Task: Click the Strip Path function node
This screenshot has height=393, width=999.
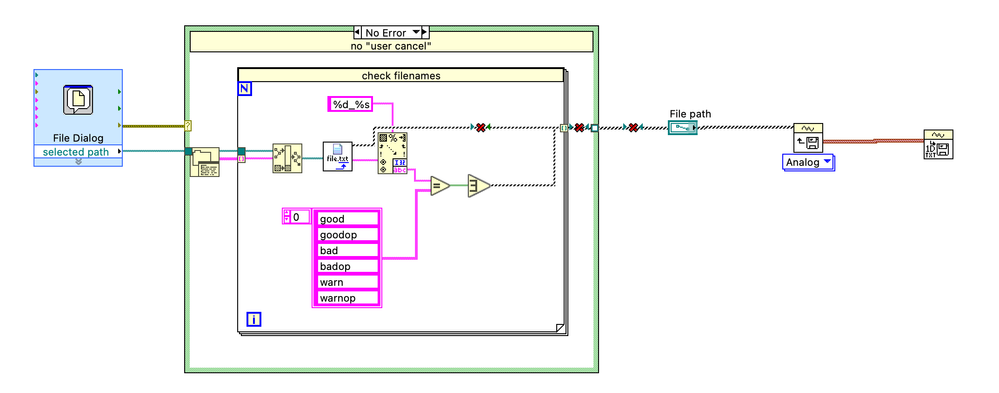Action: pos(287,157)
